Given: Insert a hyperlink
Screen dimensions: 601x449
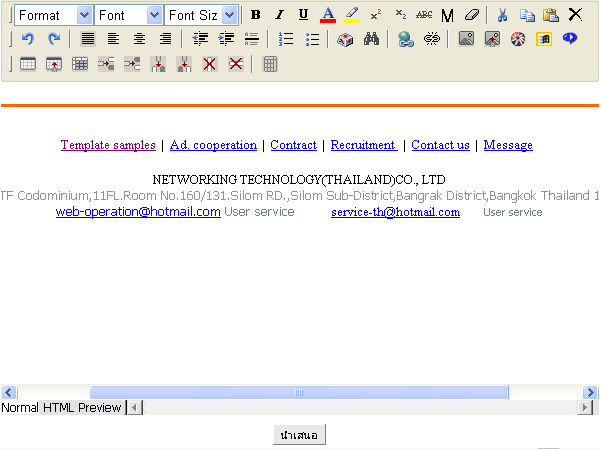Looking at the screenshot, I should (x=406, y=39).
